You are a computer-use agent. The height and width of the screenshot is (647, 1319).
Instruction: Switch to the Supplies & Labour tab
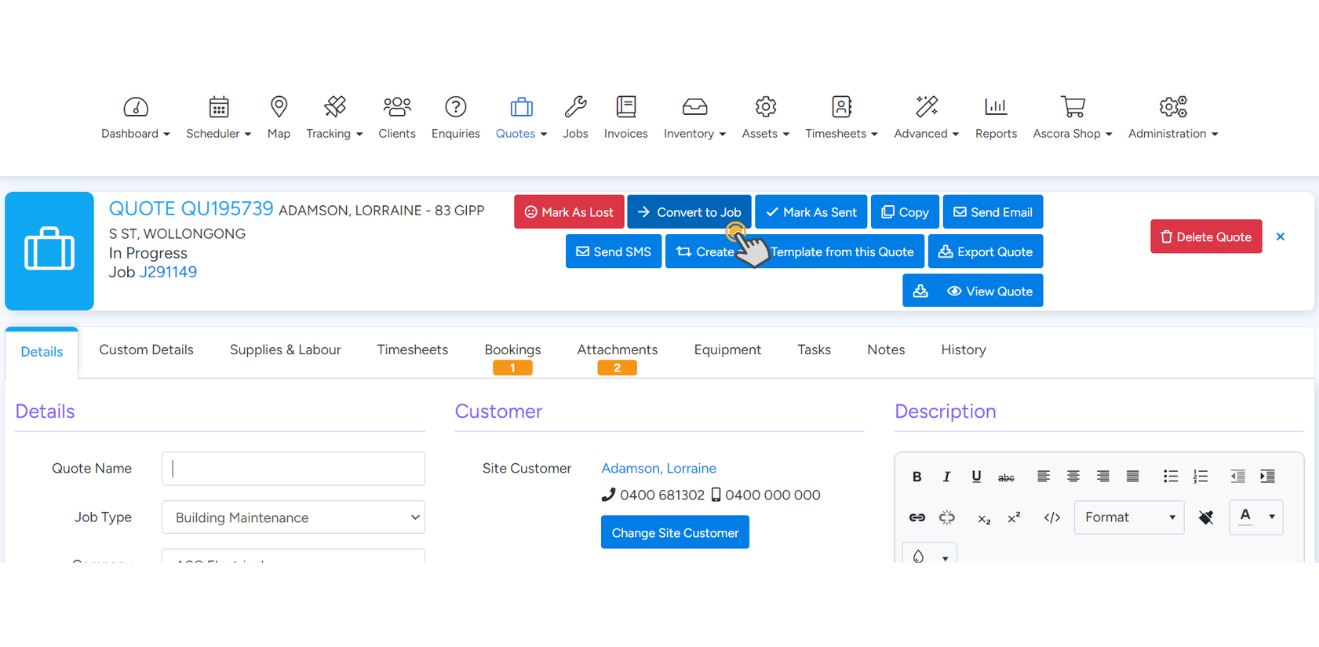(285, 350)
